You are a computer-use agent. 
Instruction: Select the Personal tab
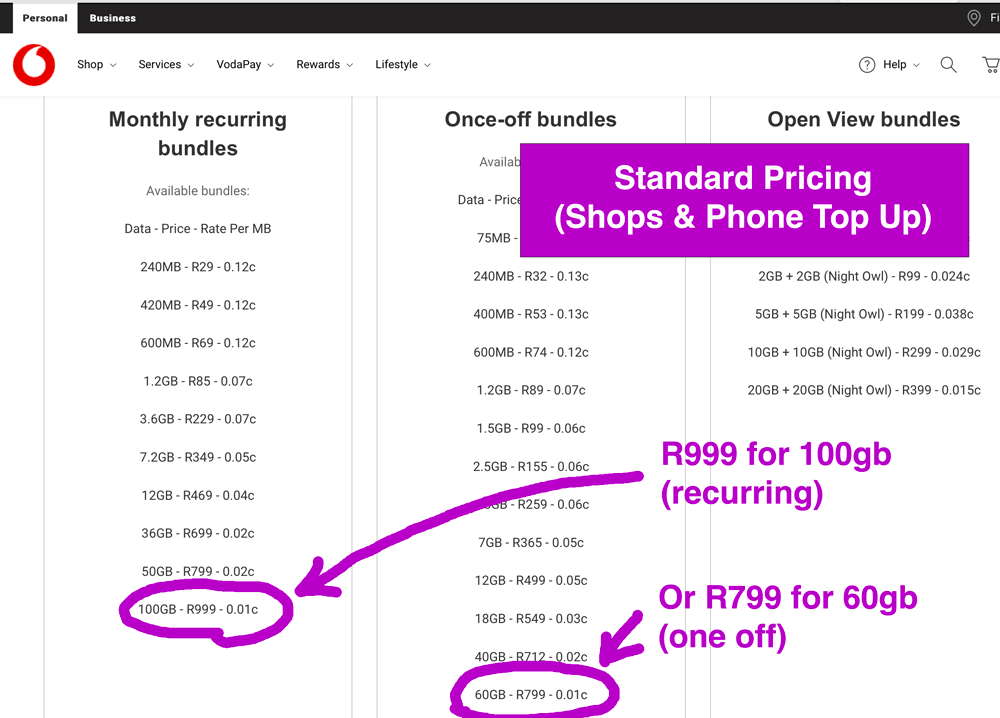45,17
